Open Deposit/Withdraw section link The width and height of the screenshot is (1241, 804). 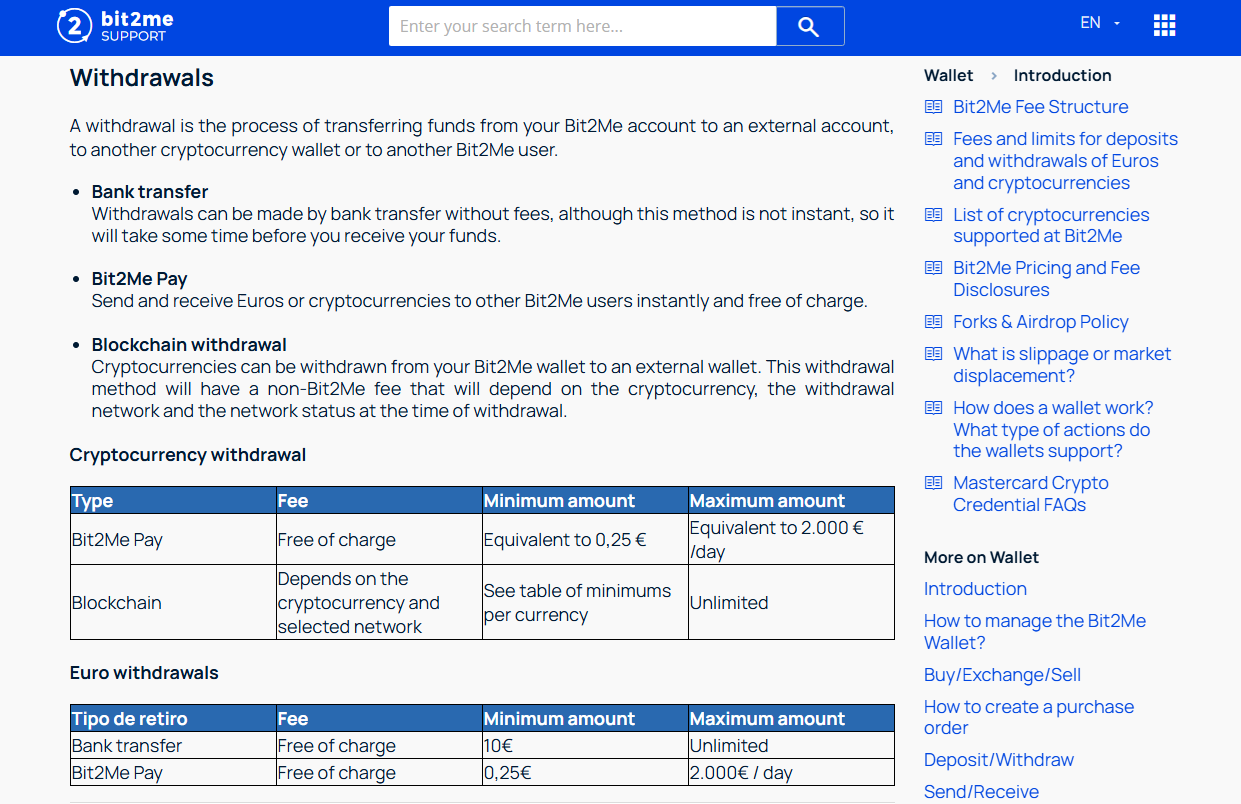pyautogui.click(x=999, y=760)
